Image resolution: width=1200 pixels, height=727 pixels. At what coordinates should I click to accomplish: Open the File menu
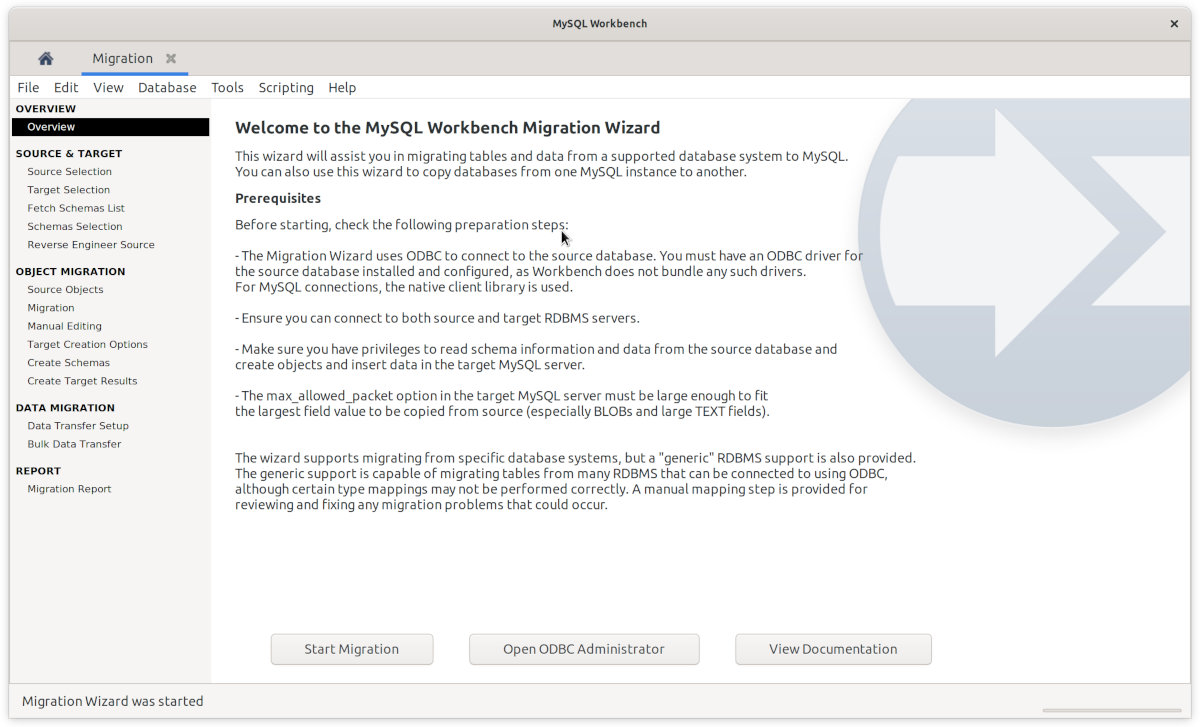tap(28, 88)
